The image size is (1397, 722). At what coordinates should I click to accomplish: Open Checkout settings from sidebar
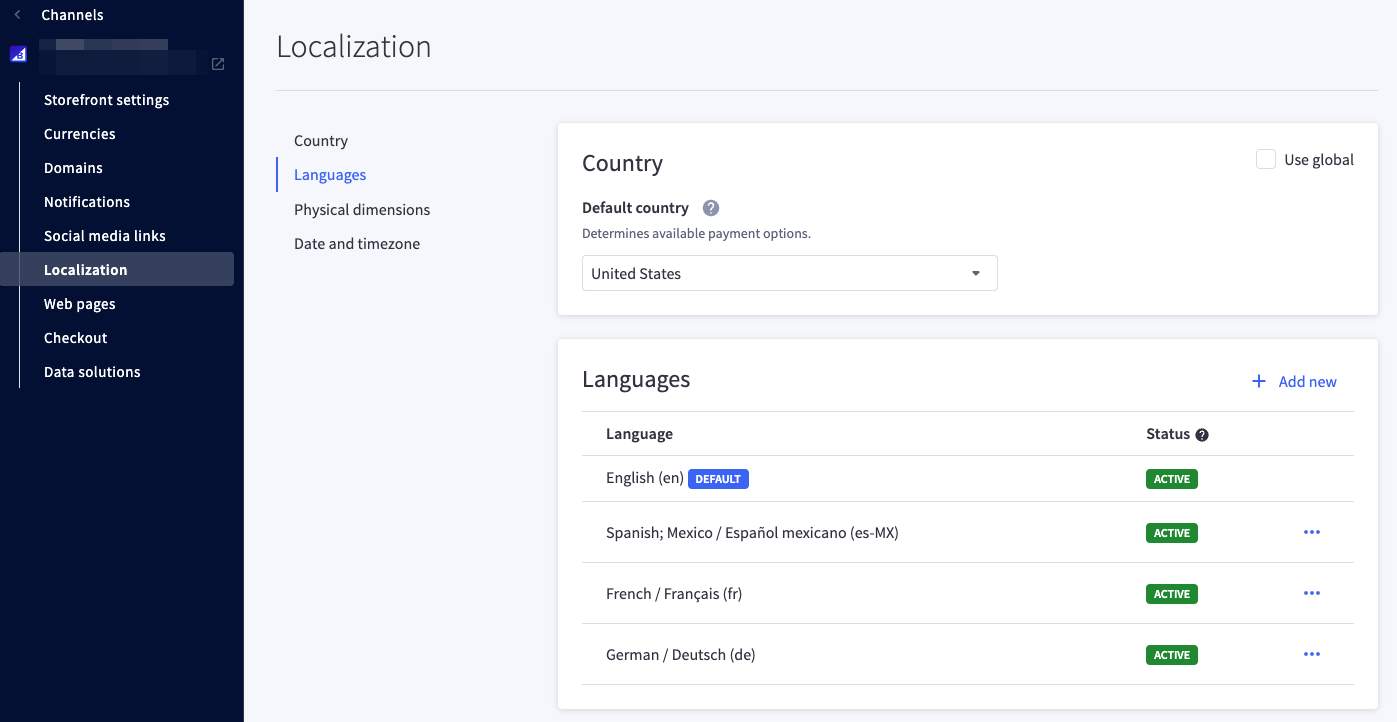[75, 338]
